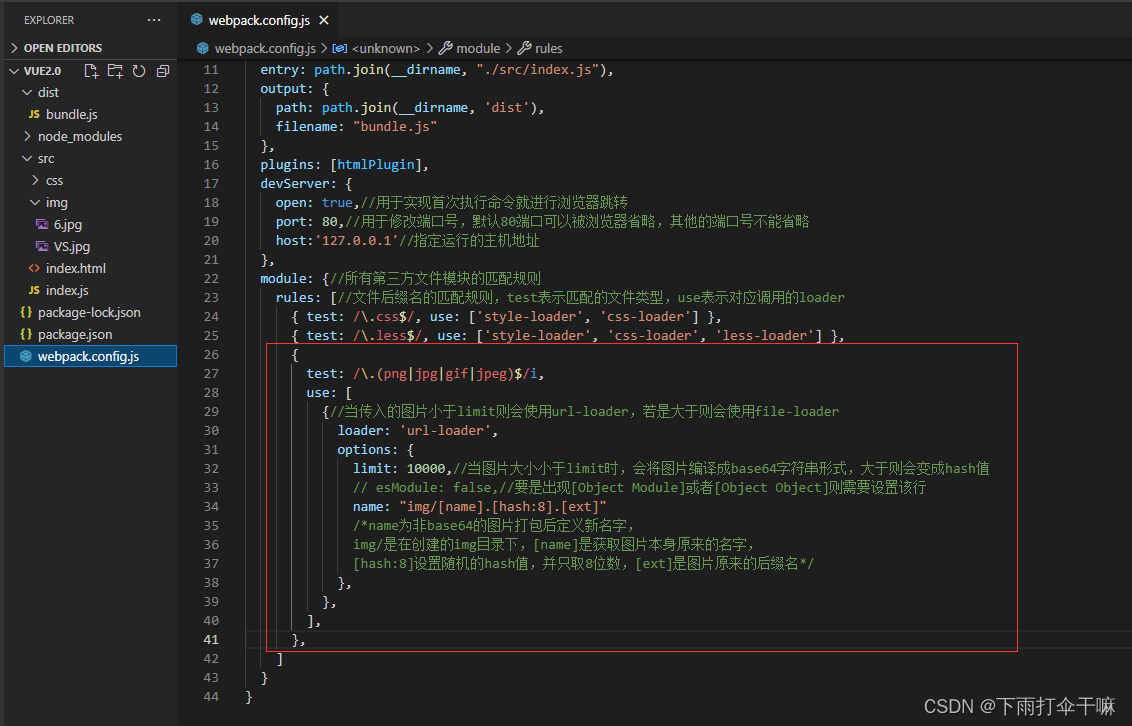This screenshot has height=726, width=1132.
Task: Click the module breadcrumb segment
Action: point(478,48)
